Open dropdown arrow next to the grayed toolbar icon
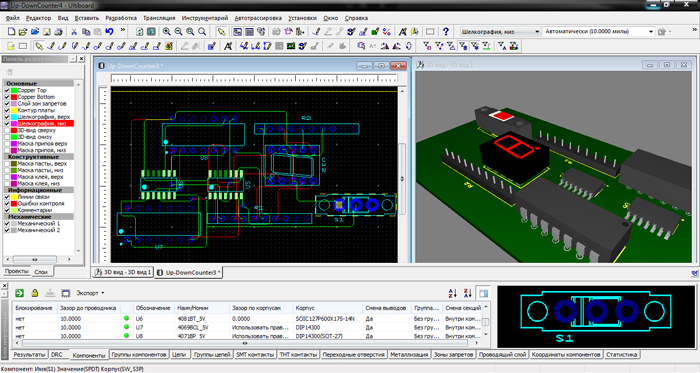 [x=671, y=32]
